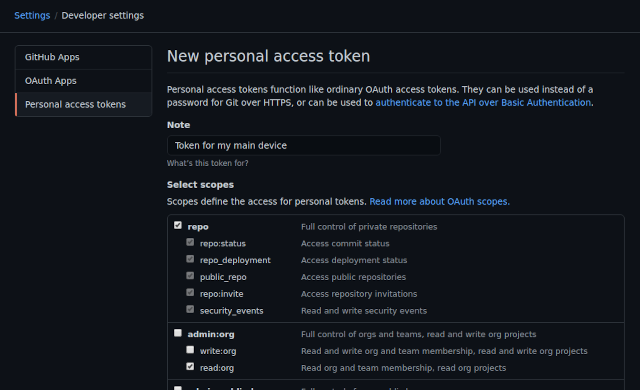The height and width of the screenshot is (390, 640).
Task: Click the repo_deployment label
Action: (x=235, y=260)
